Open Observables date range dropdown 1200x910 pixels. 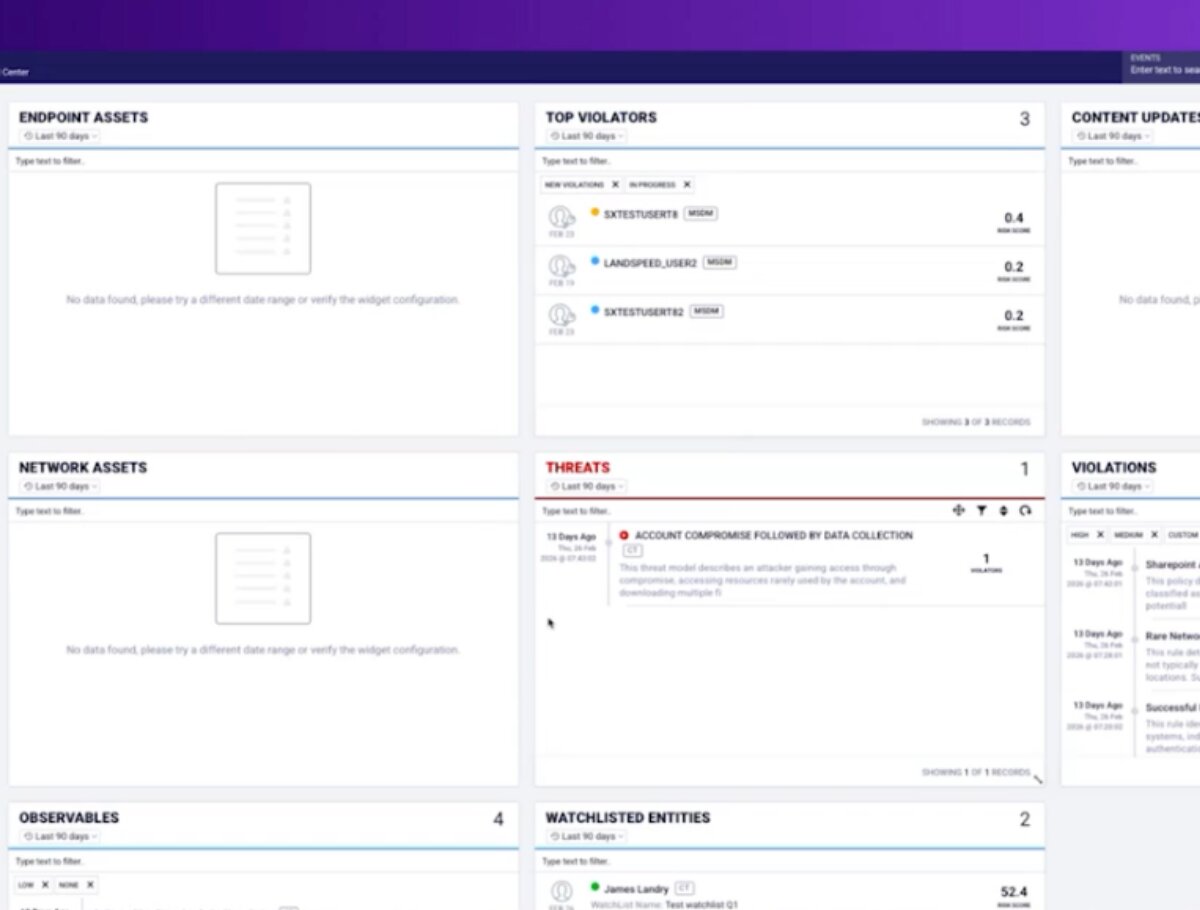[x=60, y=836]
